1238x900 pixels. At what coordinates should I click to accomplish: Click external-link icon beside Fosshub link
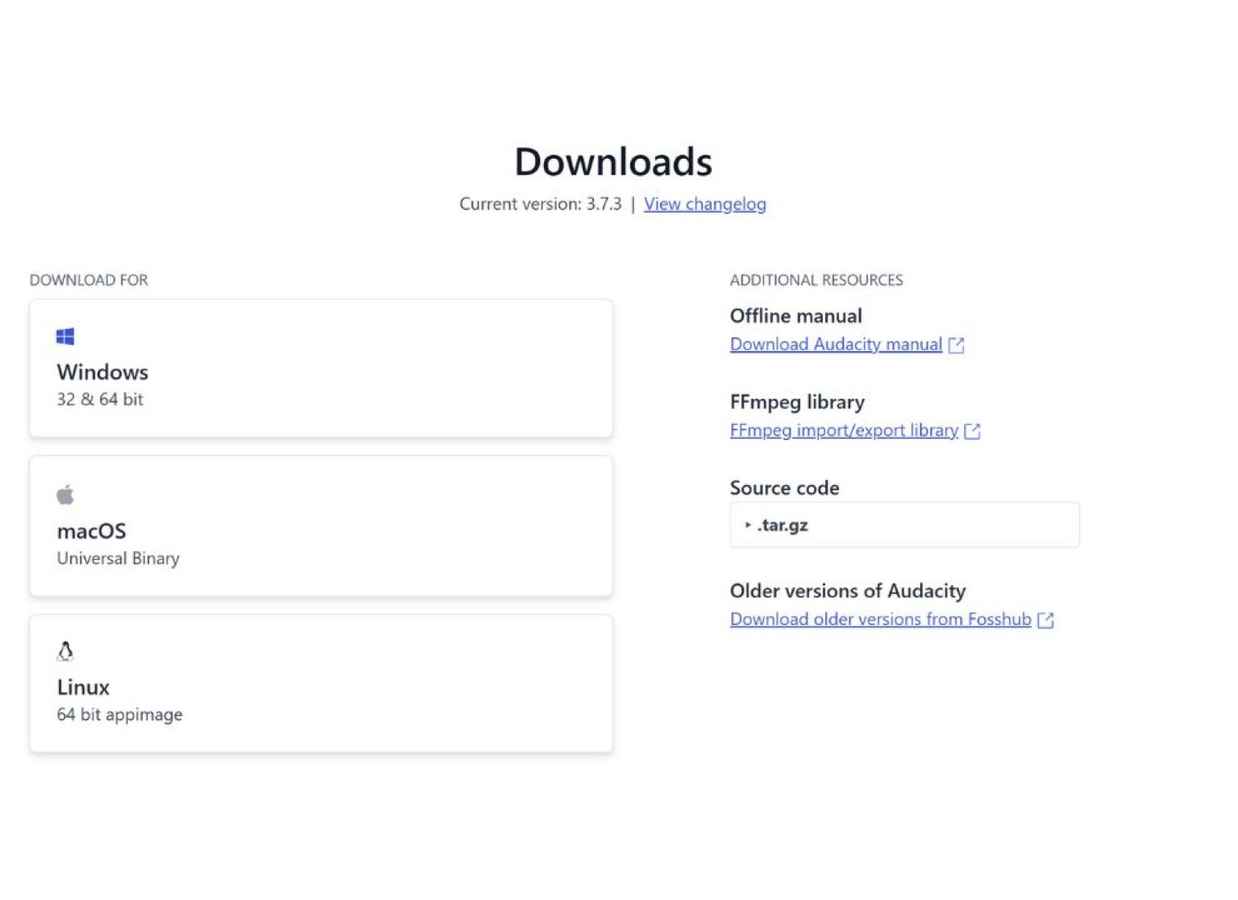coord(1046,620)
